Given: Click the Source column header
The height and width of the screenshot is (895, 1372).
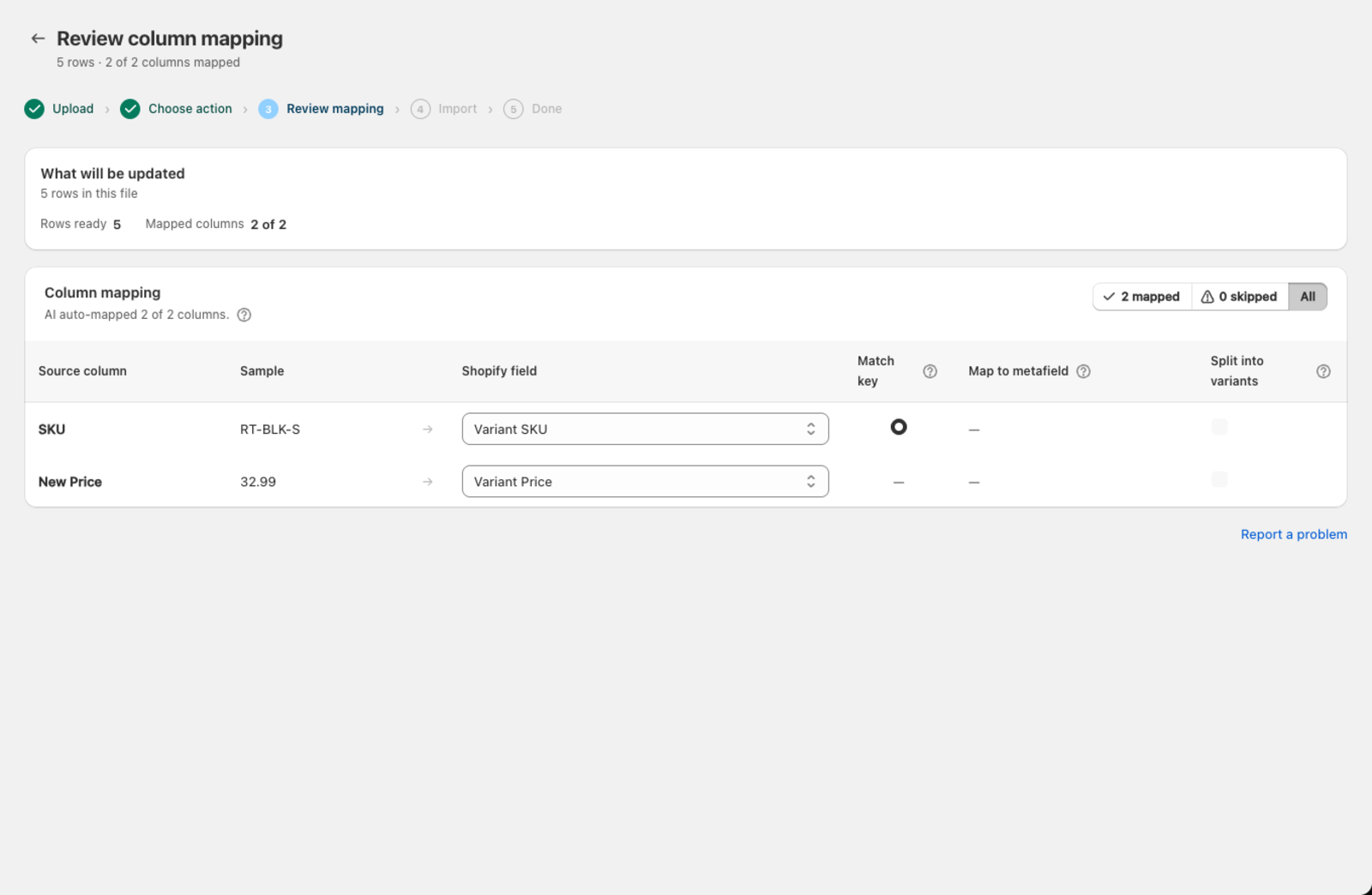Looking at the screenshot, I should (x=82, y=371).
